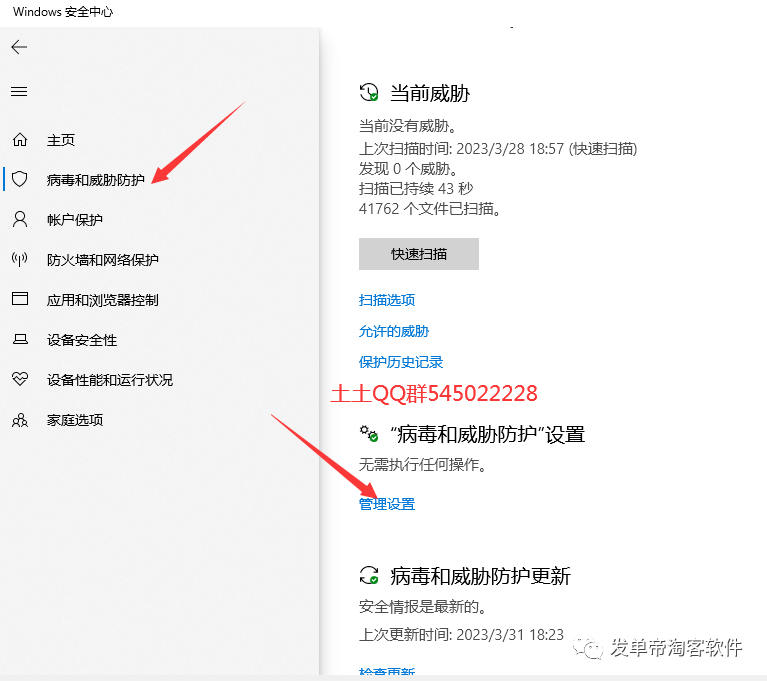
Task: Click the family people icon
Action: click(x=20, y=420)
